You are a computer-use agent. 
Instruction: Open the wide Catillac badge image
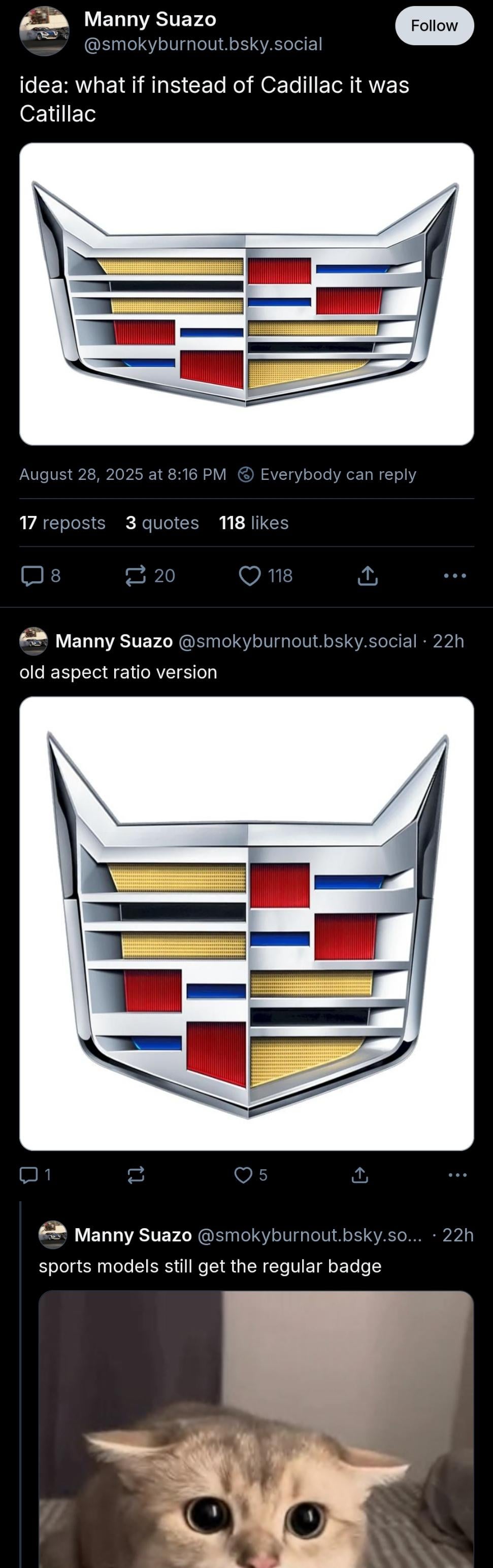pos(247,294)
